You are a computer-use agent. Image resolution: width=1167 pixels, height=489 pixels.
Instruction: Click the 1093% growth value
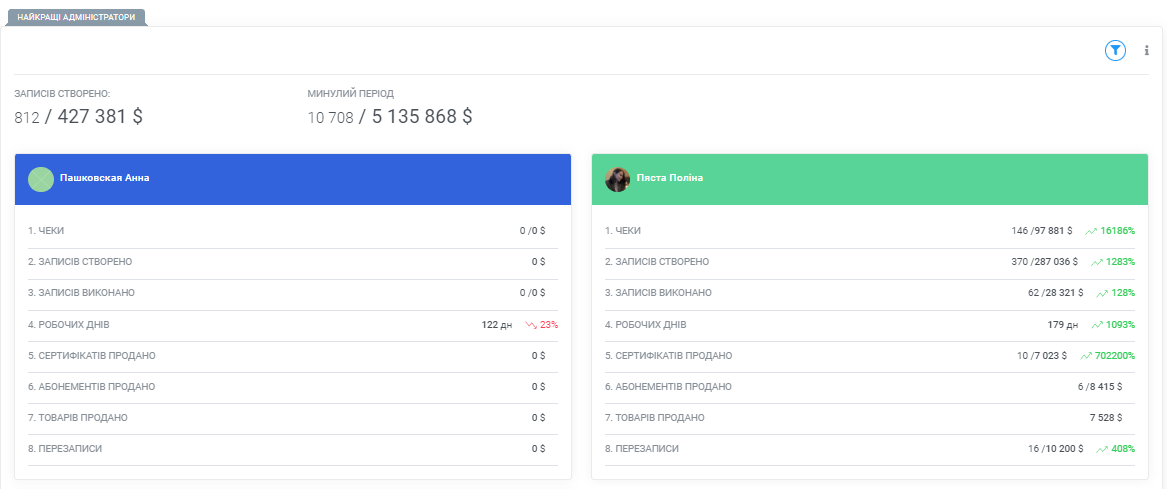1121,325
